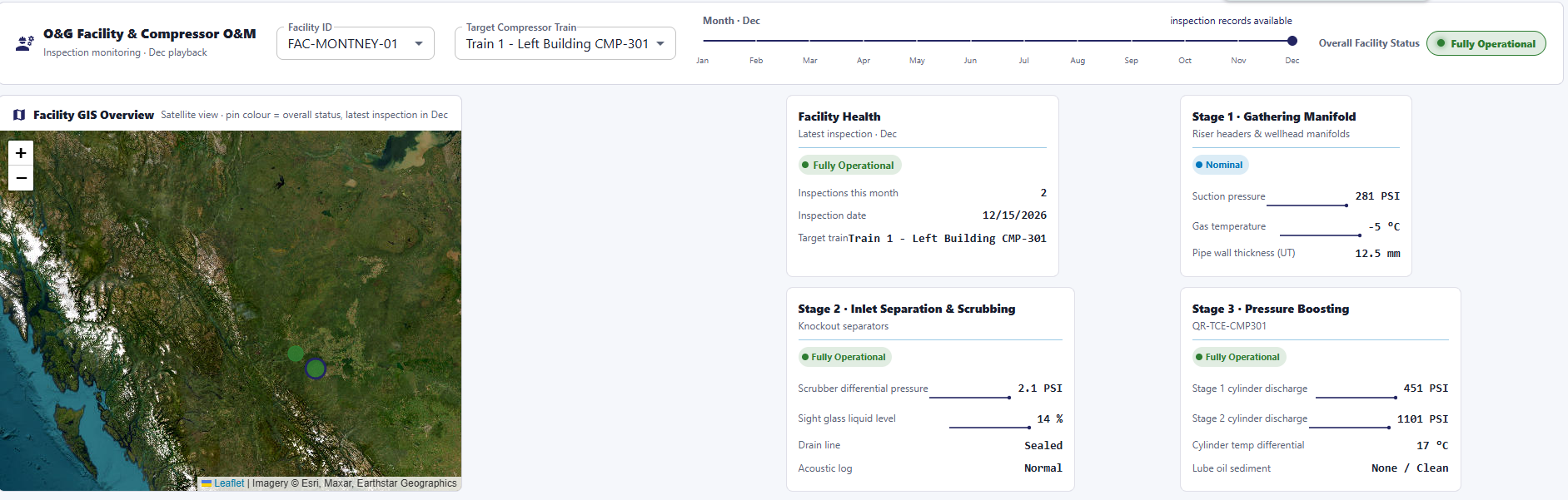Click the Stage 2 · Inlet Separation & Scrubbing heading

click(x=907, y=309)
